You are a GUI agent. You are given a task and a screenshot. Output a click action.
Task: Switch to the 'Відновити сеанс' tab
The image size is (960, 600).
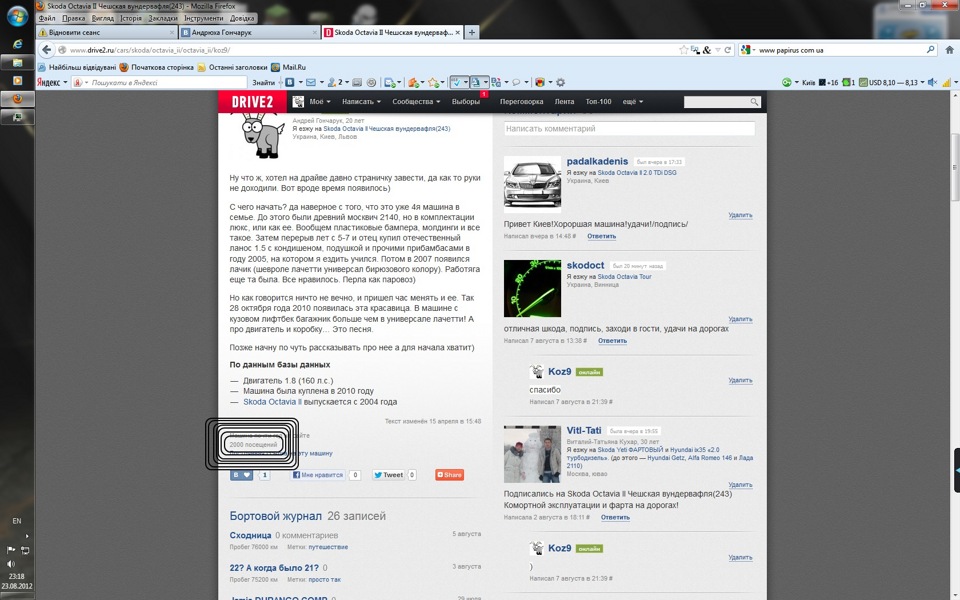pos(107,32)
